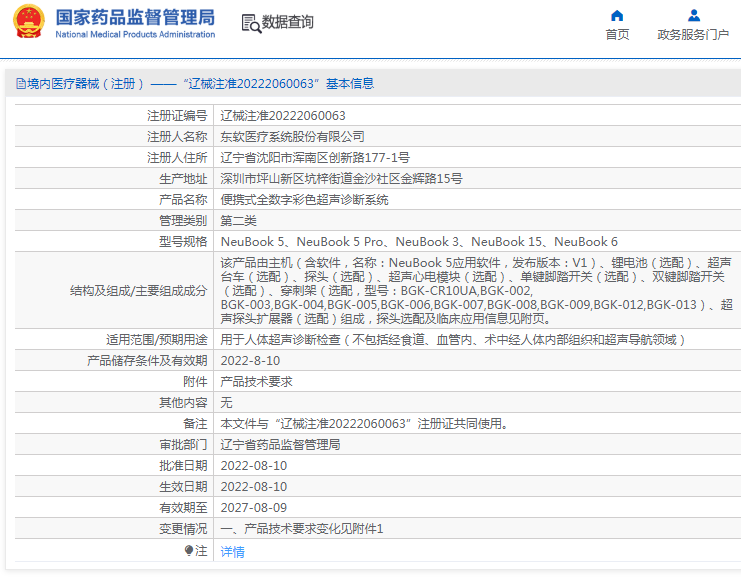The height and width of the screenshot is (577, 741).
Task: Click the 生产地址 label
Action: click(x=183, y=179)
